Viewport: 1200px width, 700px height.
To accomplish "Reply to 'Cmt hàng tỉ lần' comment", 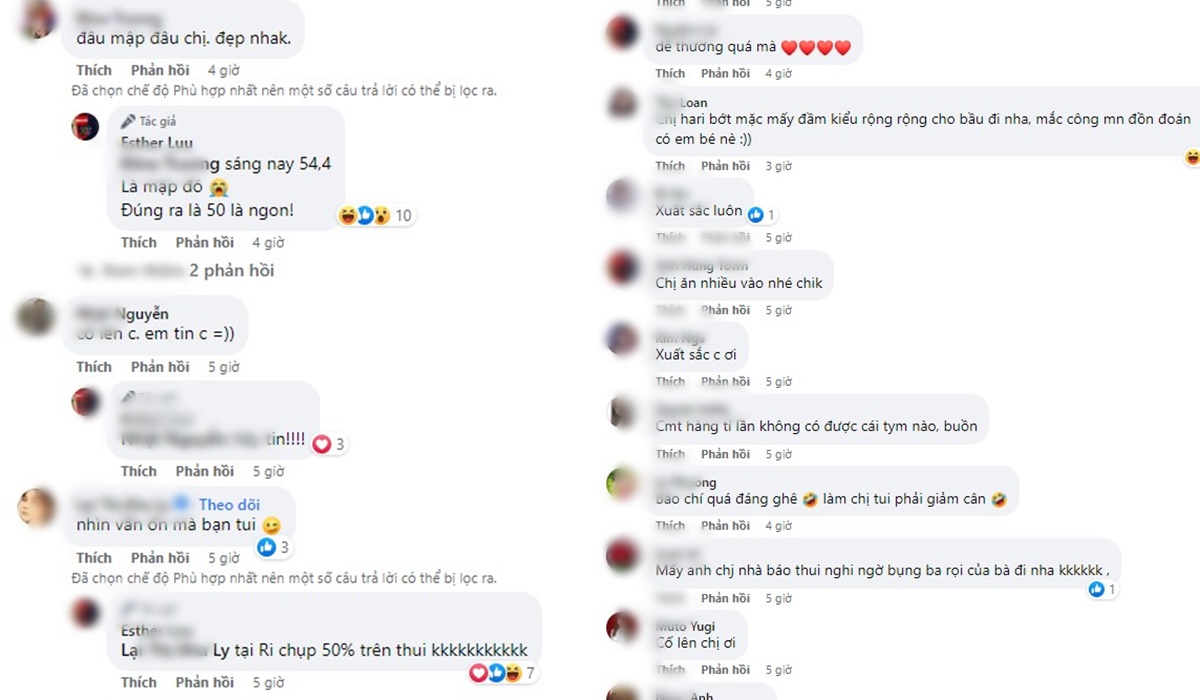I will (725, 454).
